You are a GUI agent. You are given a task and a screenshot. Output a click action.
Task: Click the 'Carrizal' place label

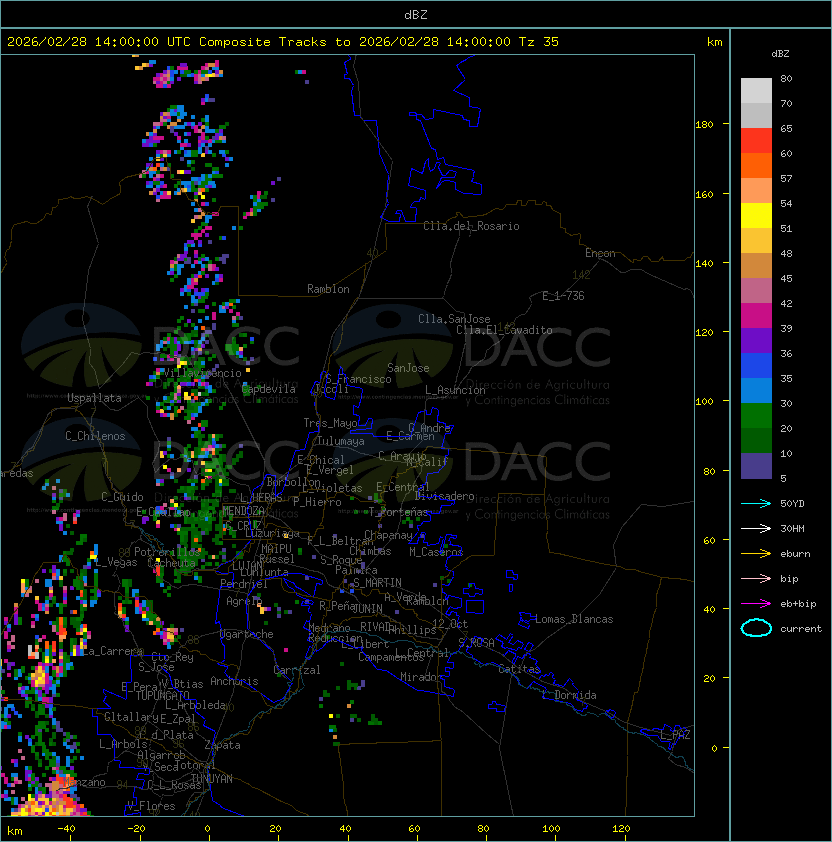[296, 670]
